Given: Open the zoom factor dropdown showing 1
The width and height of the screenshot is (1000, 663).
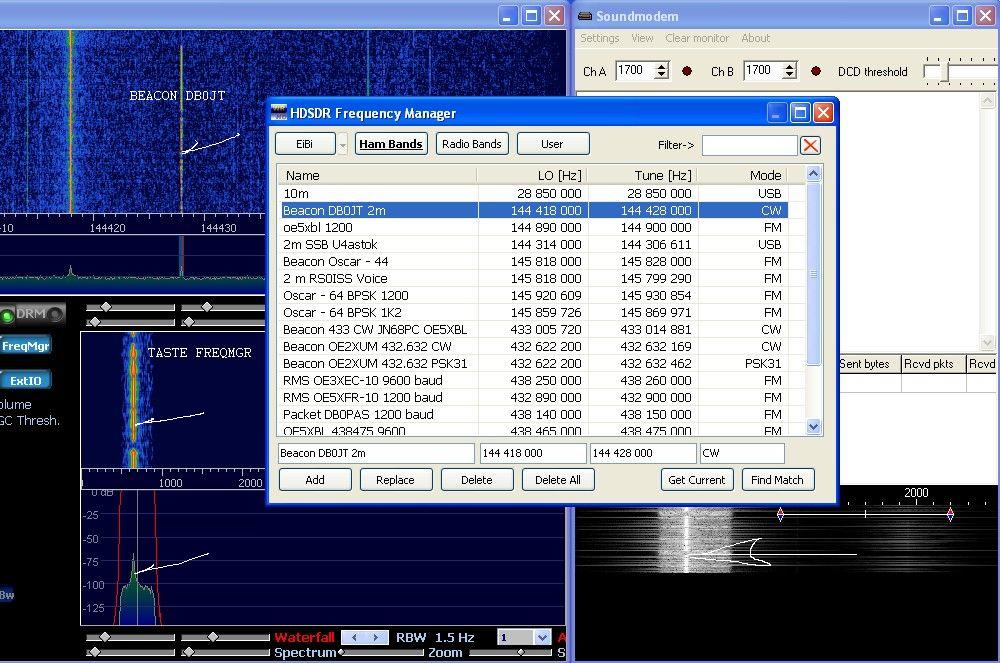Looking at the screenshot, I should pyautogui.click(x=541, y=637).
